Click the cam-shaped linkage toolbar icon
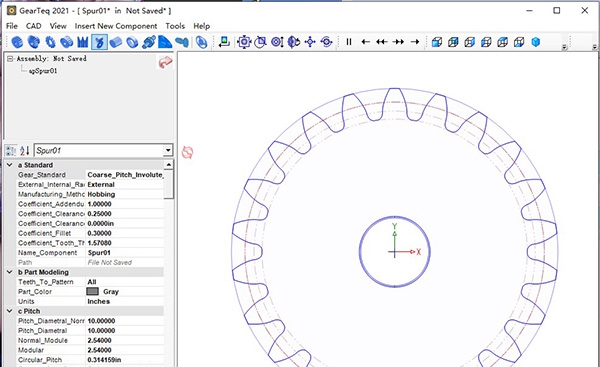The image size is (600, 367). click(x=182, y=42)
